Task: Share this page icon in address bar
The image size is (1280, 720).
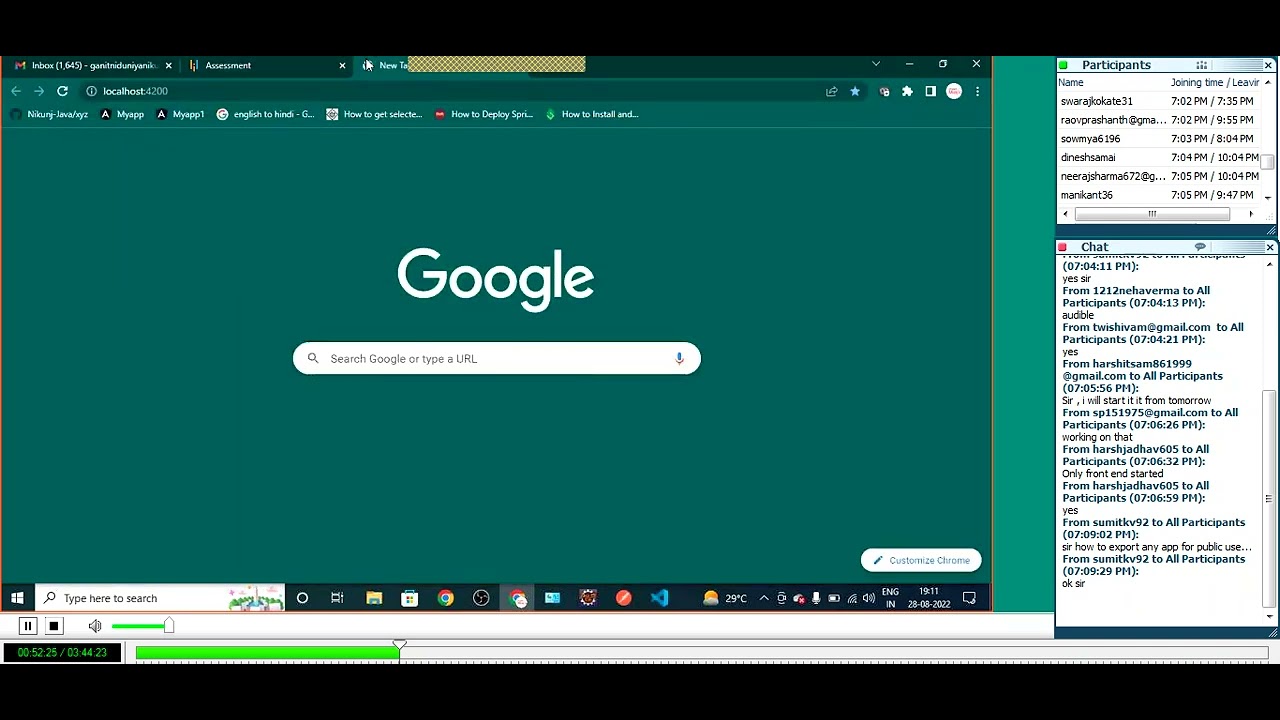Action: tap(831, 91)
